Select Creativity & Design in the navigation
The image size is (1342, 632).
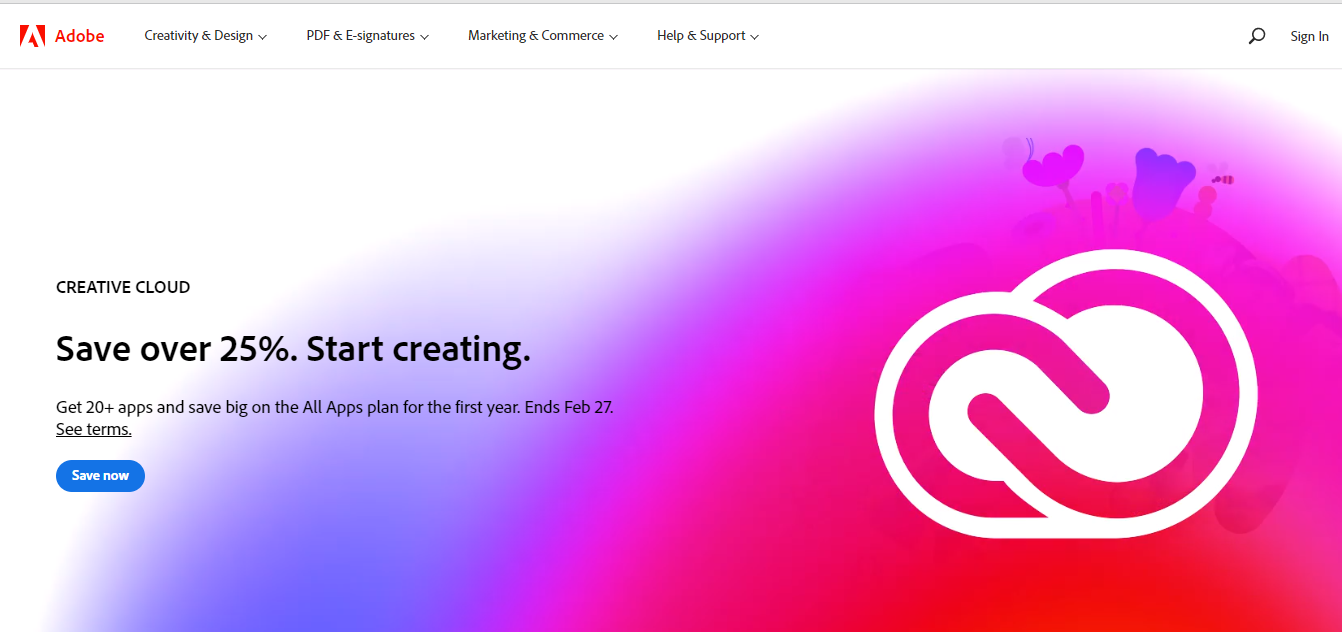[198, 35]
